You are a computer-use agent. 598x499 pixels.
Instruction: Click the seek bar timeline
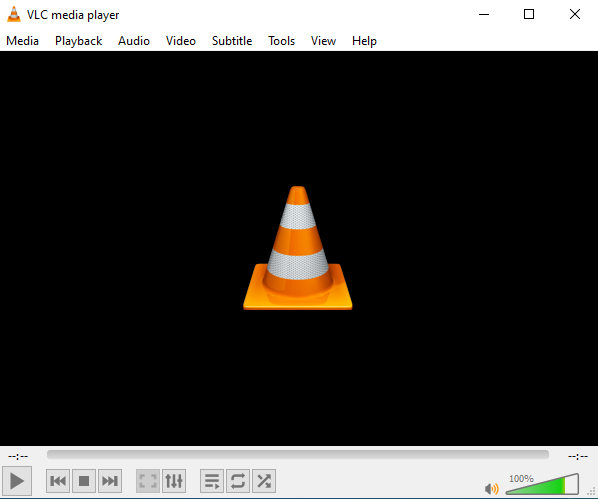298,454
